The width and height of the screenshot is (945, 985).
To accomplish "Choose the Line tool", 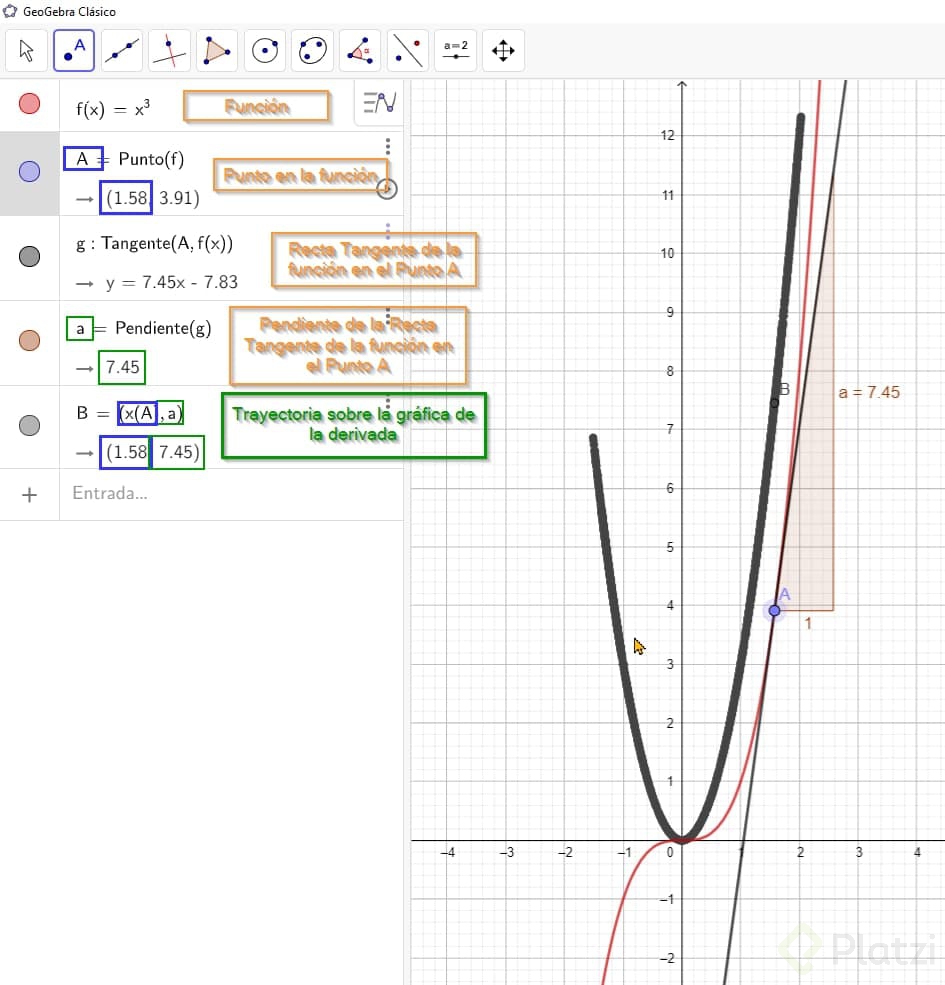I will (x=121, y=50).
